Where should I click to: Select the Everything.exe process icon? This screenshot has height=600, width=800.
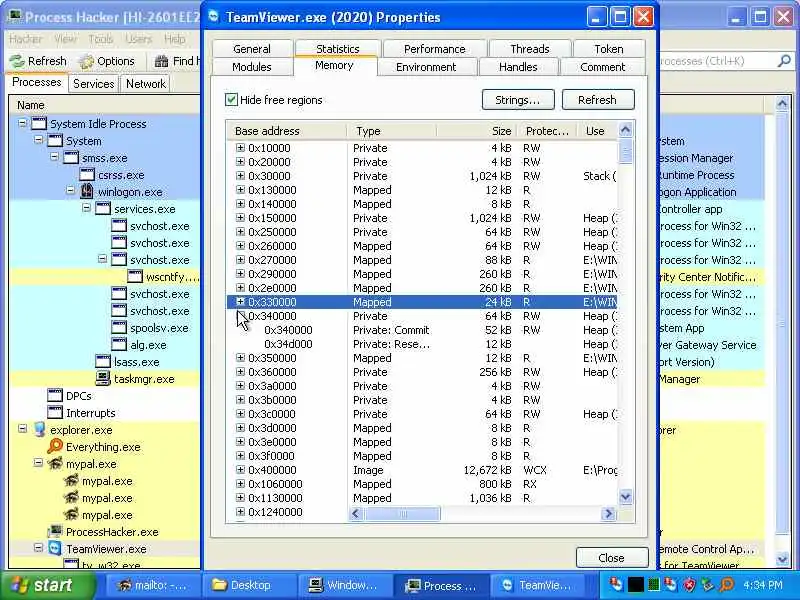tap(55, 446)
